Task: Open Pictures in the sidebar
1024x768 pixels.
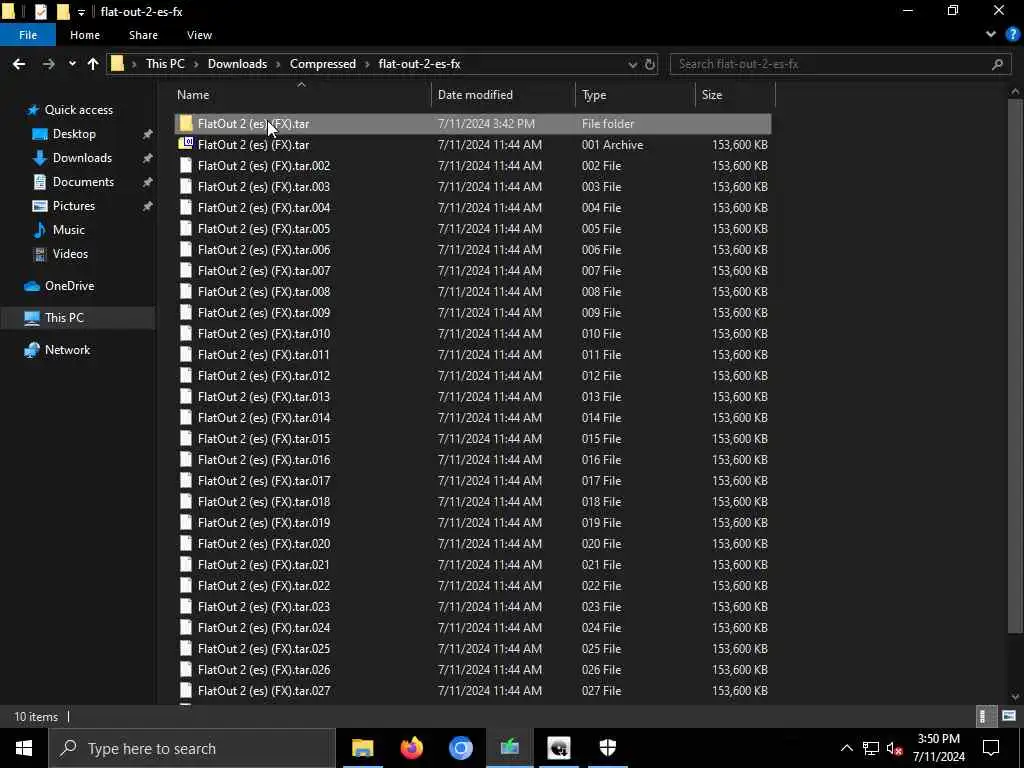Action: click(x=73, y=206)
